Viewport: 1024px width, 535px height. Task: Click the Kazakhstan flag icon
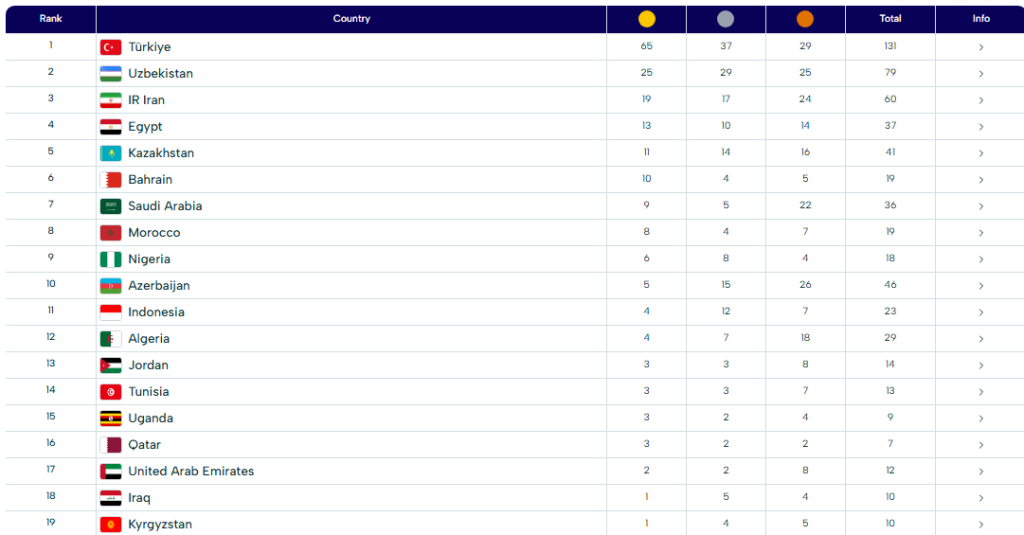coord(110,153)
